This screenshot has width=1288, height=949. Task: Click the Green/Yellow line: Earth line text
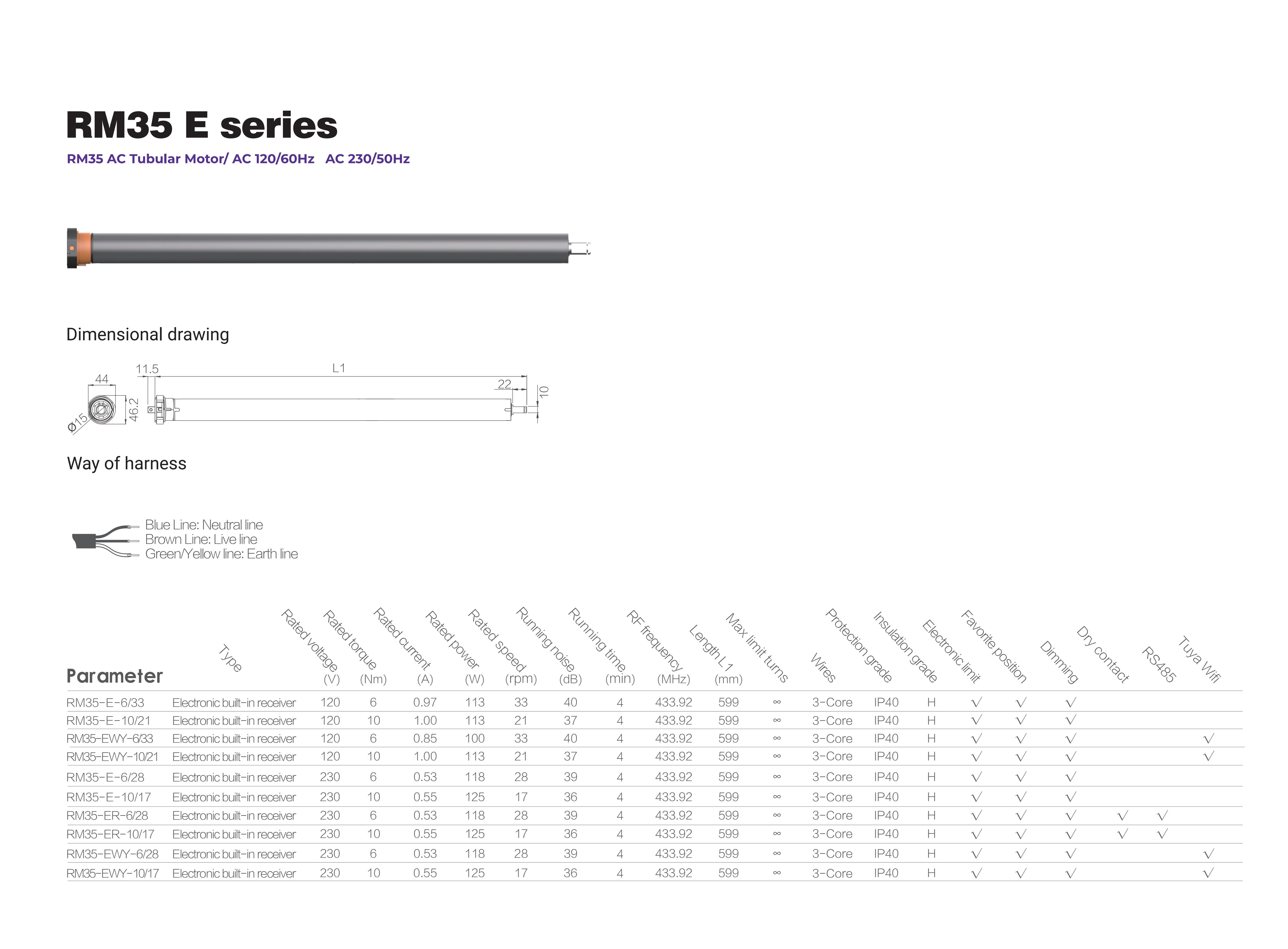click(x=222, y=554)
